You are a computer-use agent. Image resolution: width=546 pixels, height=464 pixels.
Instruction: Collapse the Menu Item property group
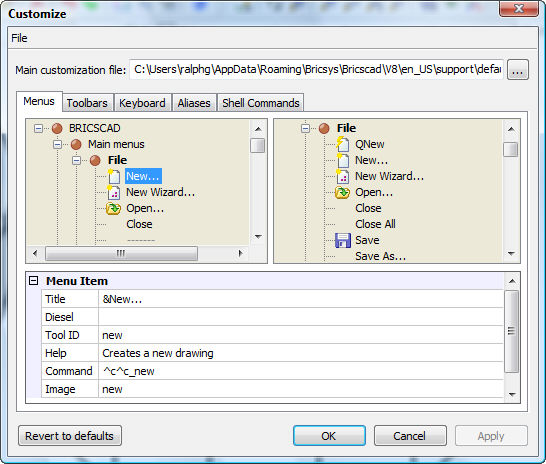(x=33, y=281)
